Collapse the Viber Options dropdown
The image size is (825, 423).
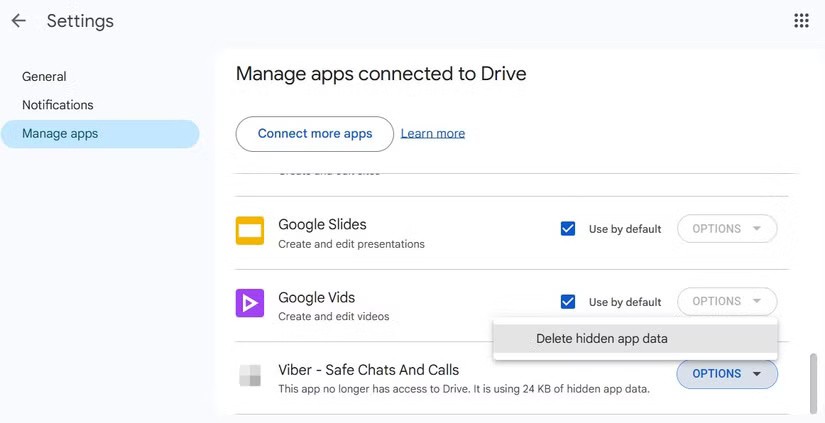point(727,374)
